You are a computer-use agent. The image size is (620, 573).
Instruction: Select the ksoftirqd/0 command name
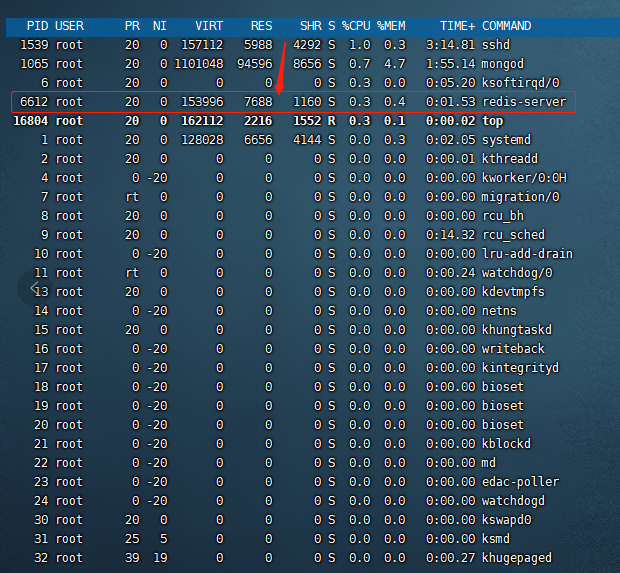(x=521, y=83)
